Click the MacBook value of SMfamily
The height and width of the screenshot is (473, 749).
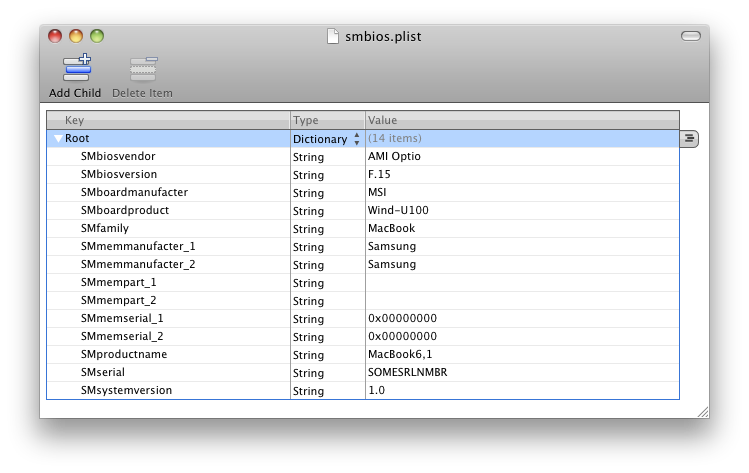[391, 228]
